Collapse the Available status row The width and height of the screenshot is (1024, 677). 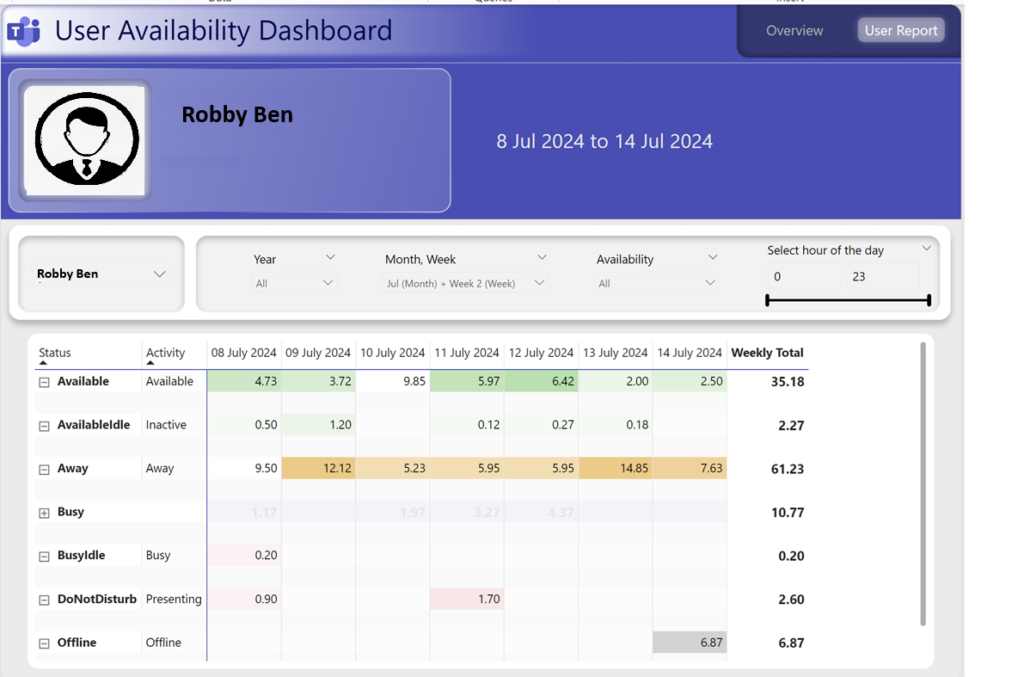(44, 382)
